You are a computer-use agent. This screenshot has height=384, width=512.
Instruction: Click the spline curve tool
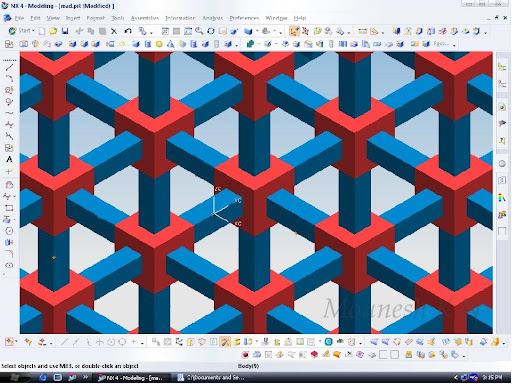coord(9,113)
